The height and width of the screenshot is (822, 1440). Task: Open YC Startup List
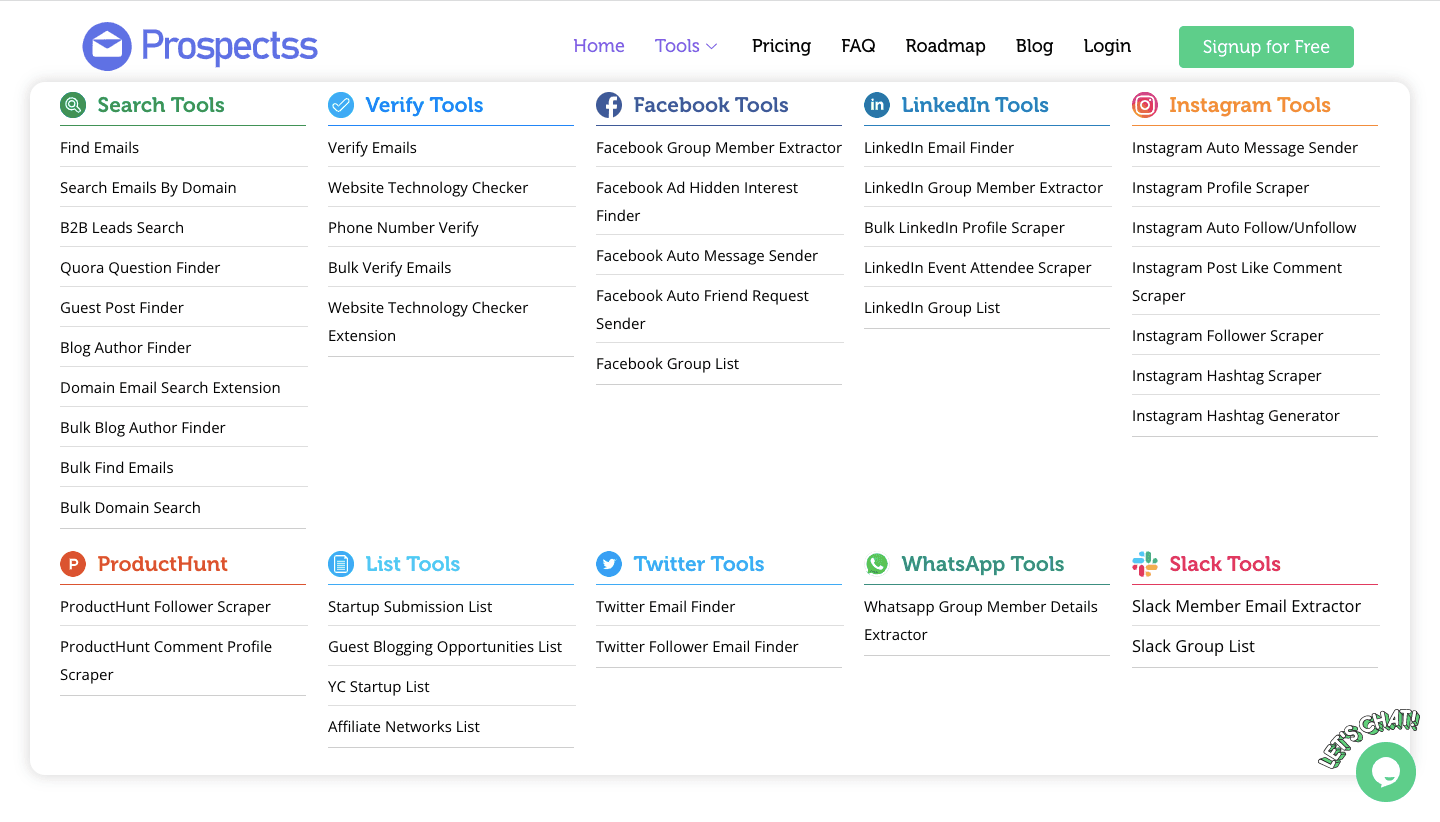pos(378,687)
